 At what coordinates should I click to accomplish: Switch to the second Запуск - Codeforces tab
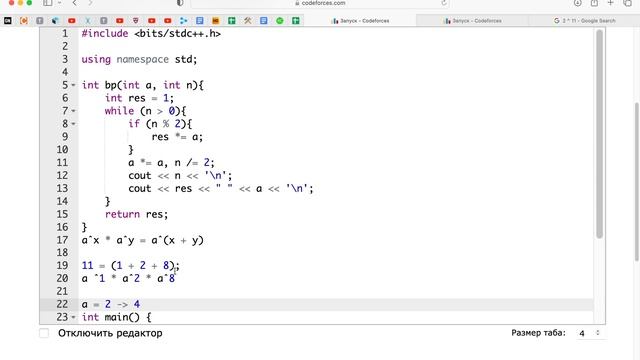click(473, 20)
